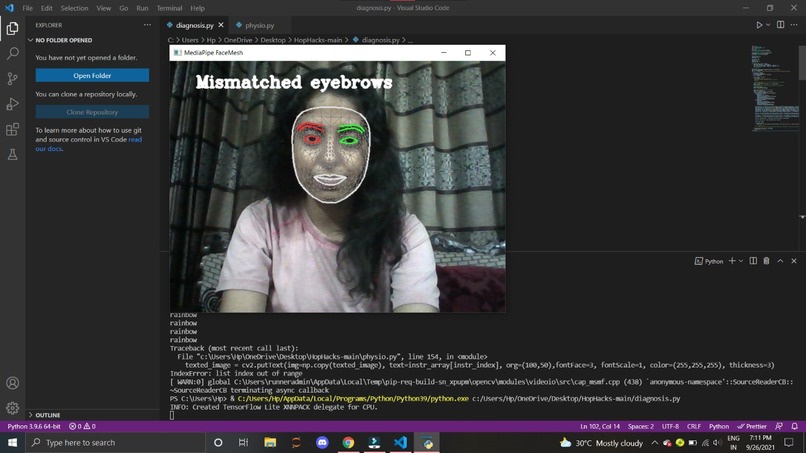The height and width of the screenshot is (453, 806).
Task: Close the terminal panel
Action: click(794, 261)
